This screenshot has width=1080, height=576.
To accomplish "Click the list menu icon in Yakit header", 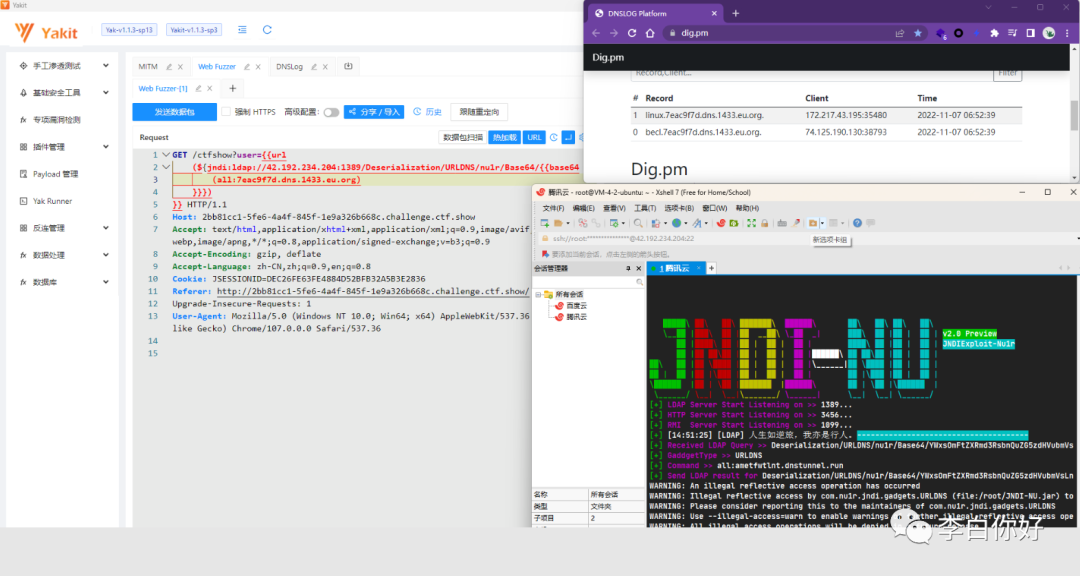I will pos(242,30).
